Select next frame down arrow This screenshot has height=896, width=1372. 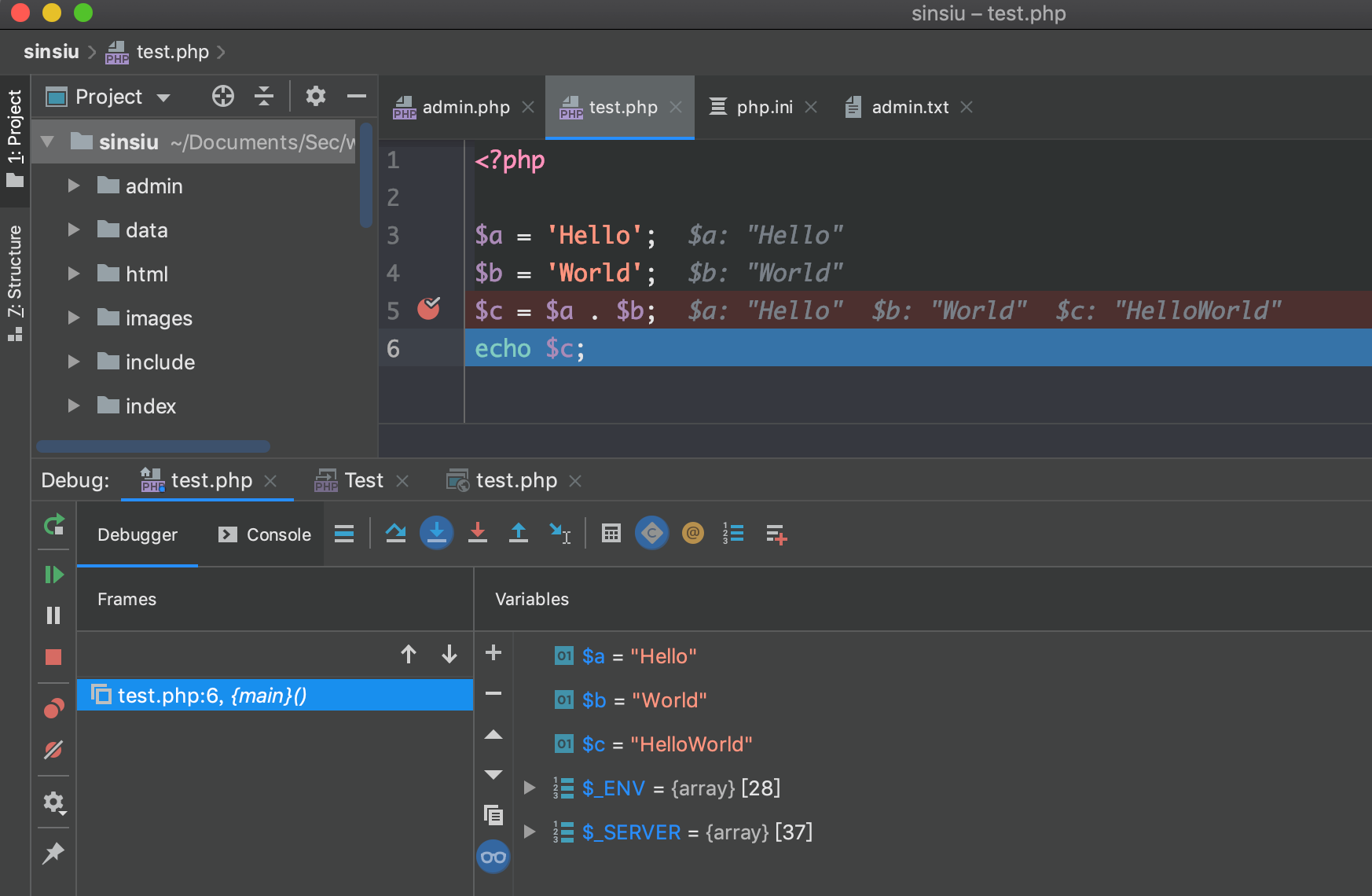click(449, 654)
